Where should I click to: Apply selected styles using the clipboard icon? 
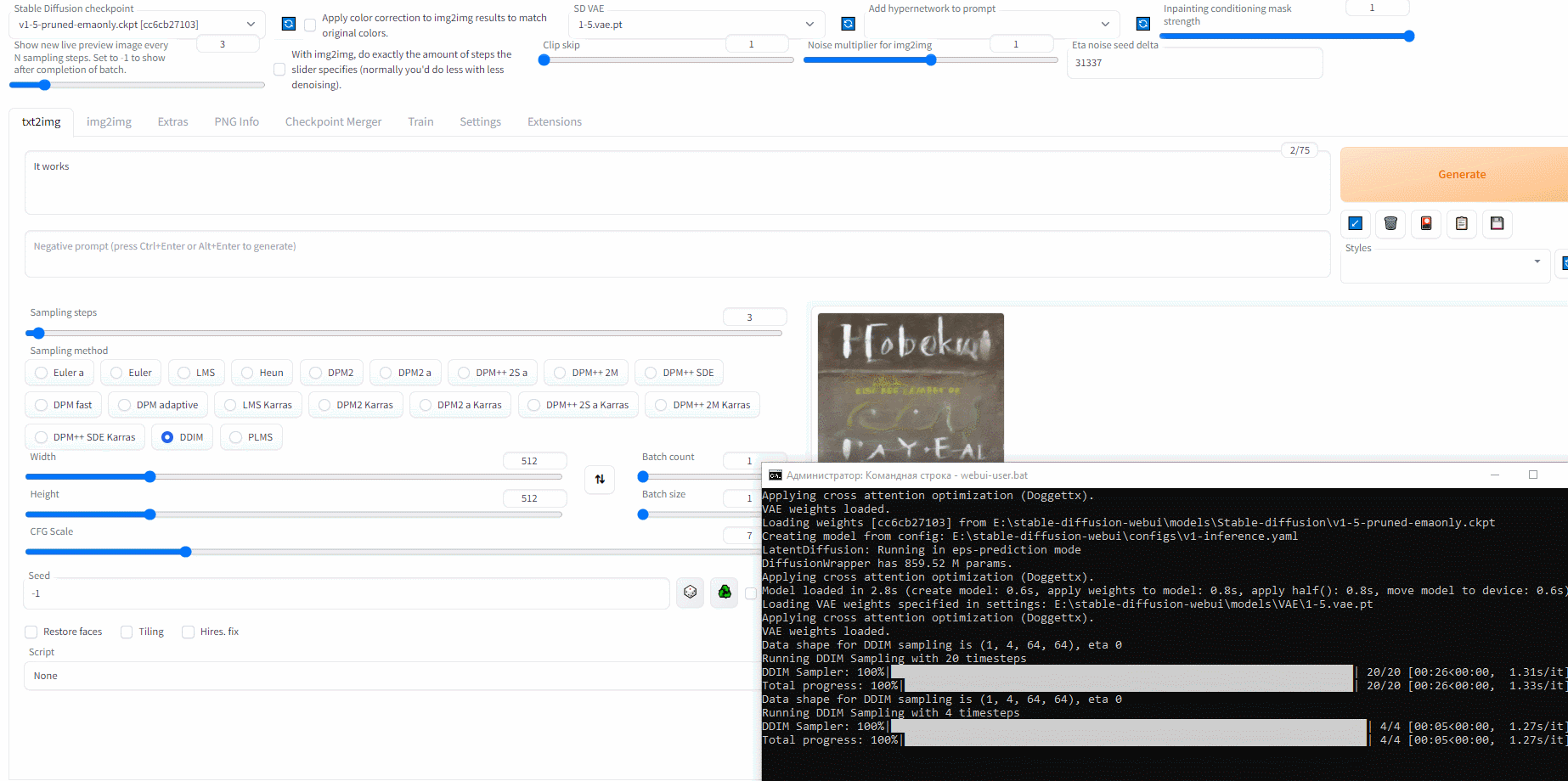[1462, 223]
